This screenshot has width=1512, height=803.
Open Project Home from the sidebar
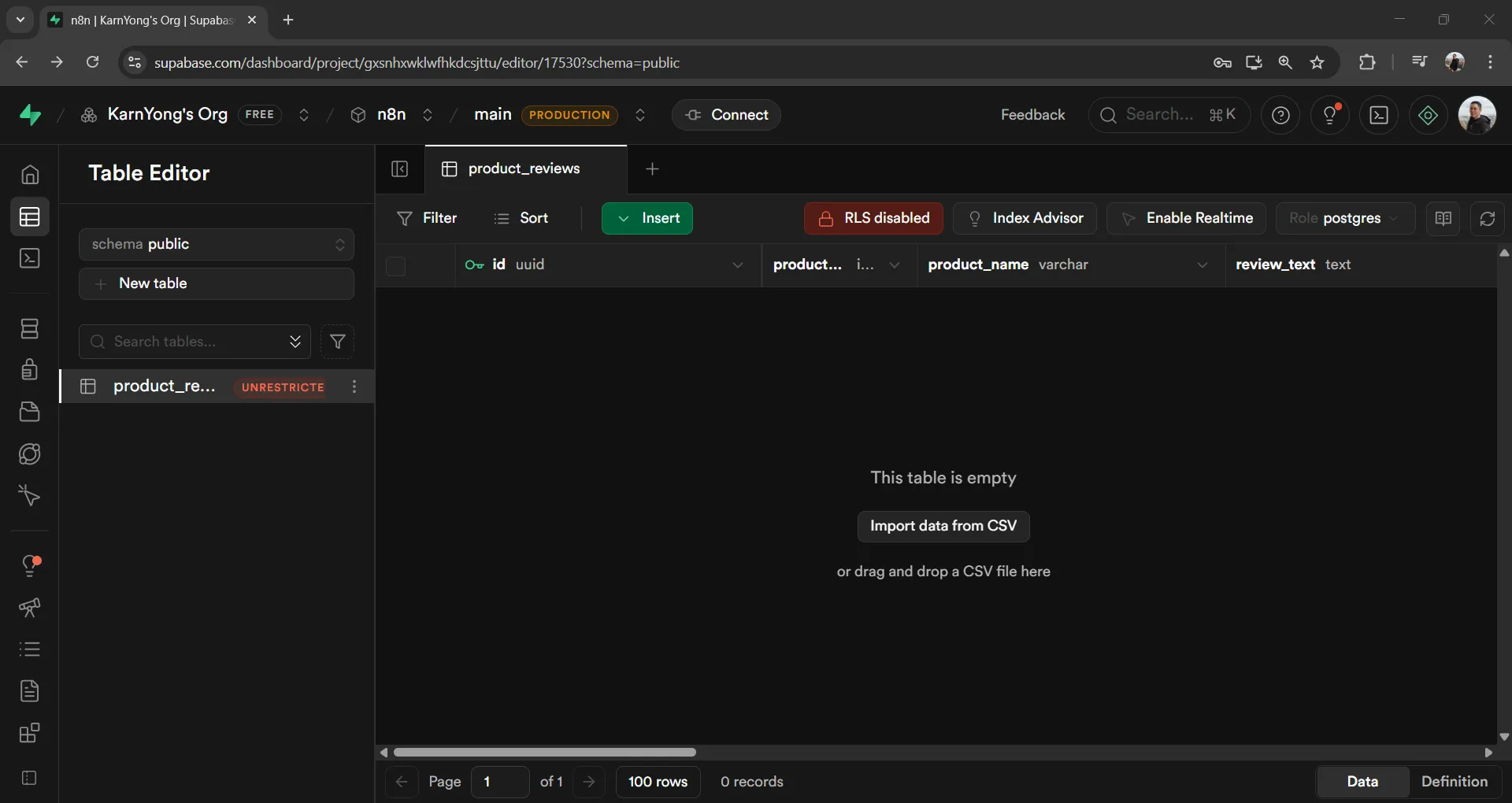click(x=30, y=174)
